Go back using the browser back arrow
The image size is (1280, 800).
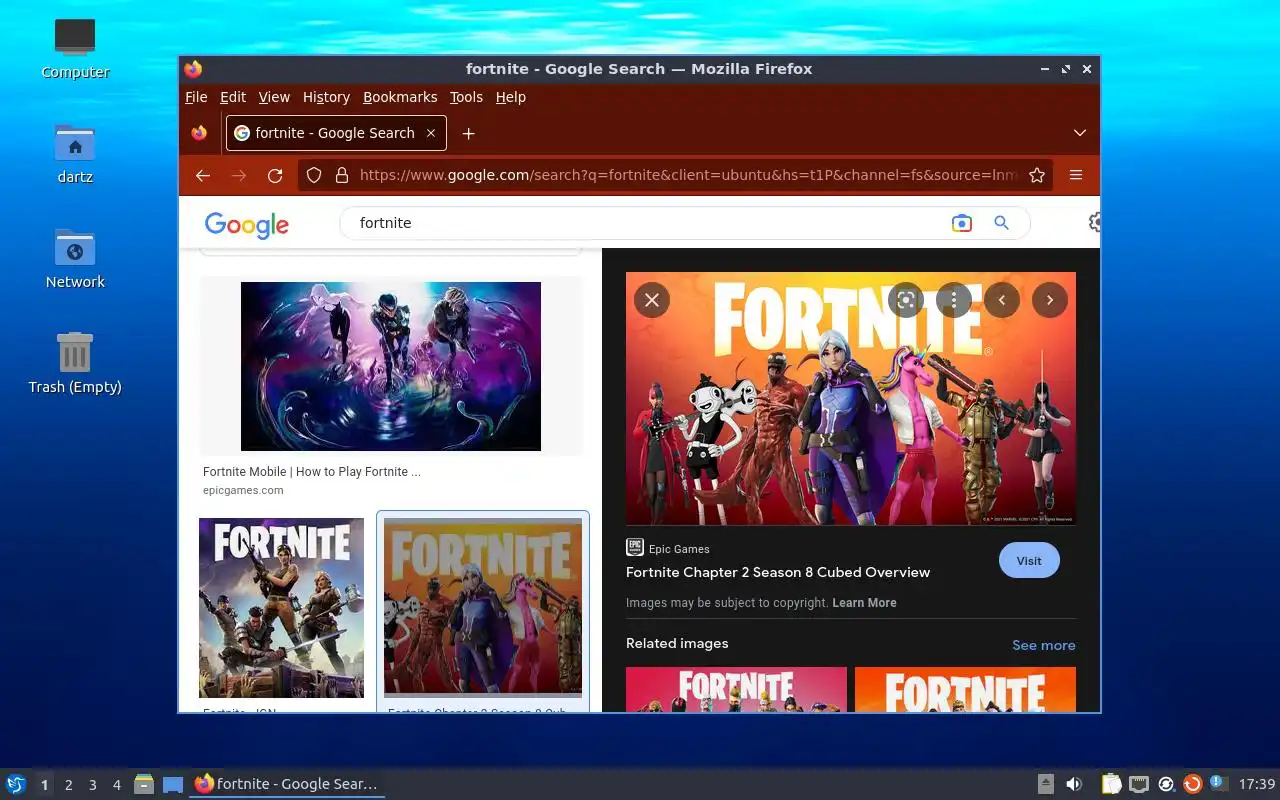[x=203, y=175]
